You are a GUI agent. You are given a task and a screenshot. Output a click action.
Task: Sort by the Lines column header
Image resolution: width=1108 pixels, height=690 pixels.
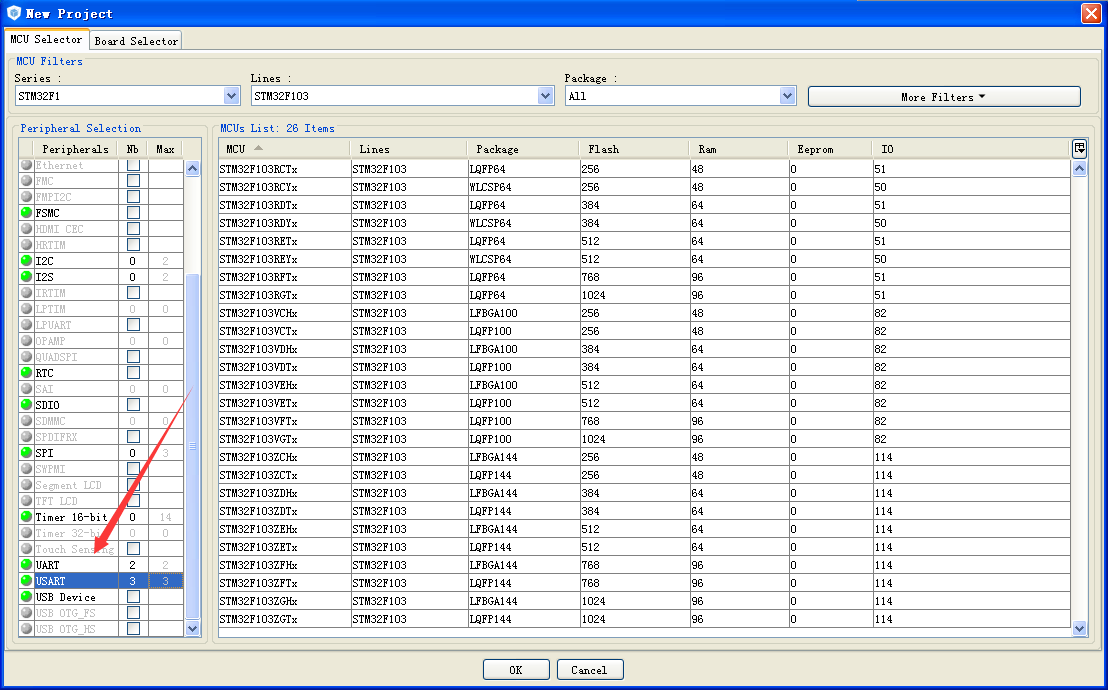[x=408, y=149]
